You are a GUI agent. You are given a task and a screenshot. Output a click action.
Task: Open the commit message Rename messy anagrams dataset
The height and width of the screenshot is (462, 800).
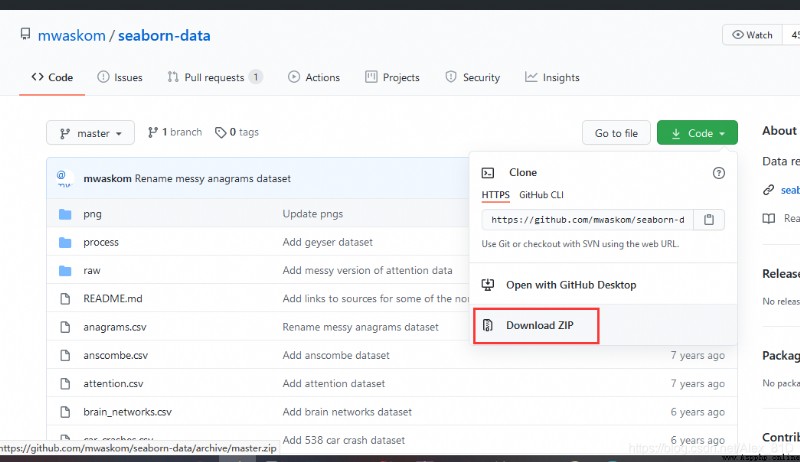(213, 178)
